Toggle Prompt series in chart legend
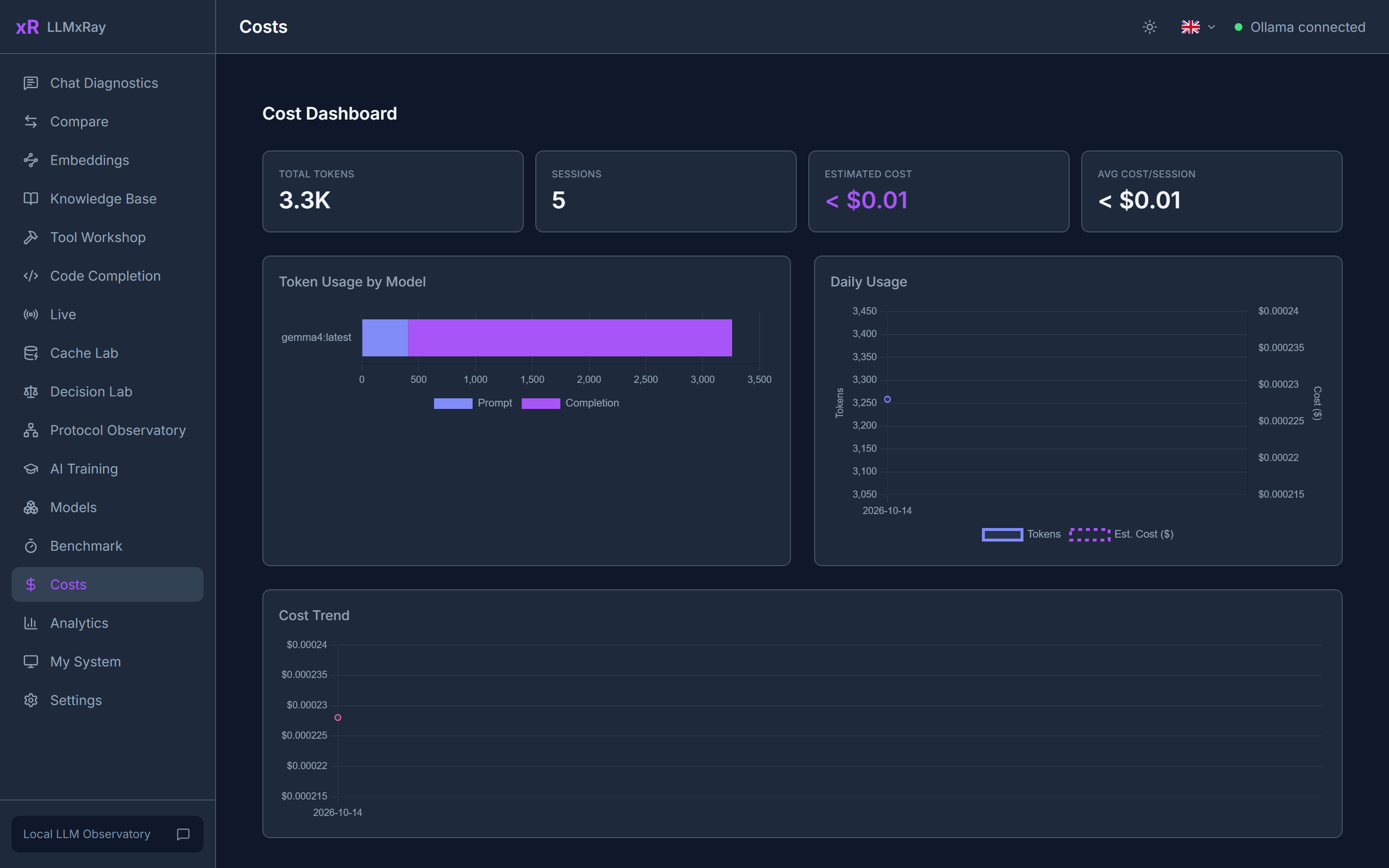This screenshot has height=868, width=1389. tap(473, 403)
